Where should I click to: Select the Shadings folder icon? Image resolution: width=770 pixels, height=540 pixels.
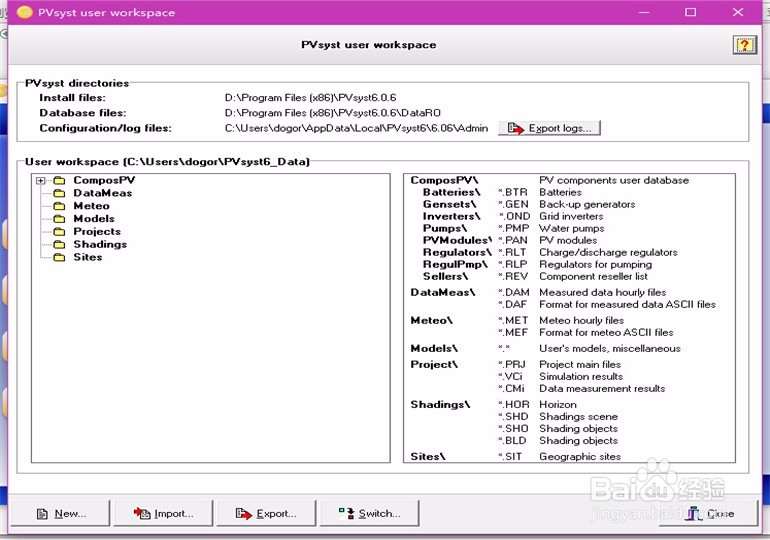(59, 244)
